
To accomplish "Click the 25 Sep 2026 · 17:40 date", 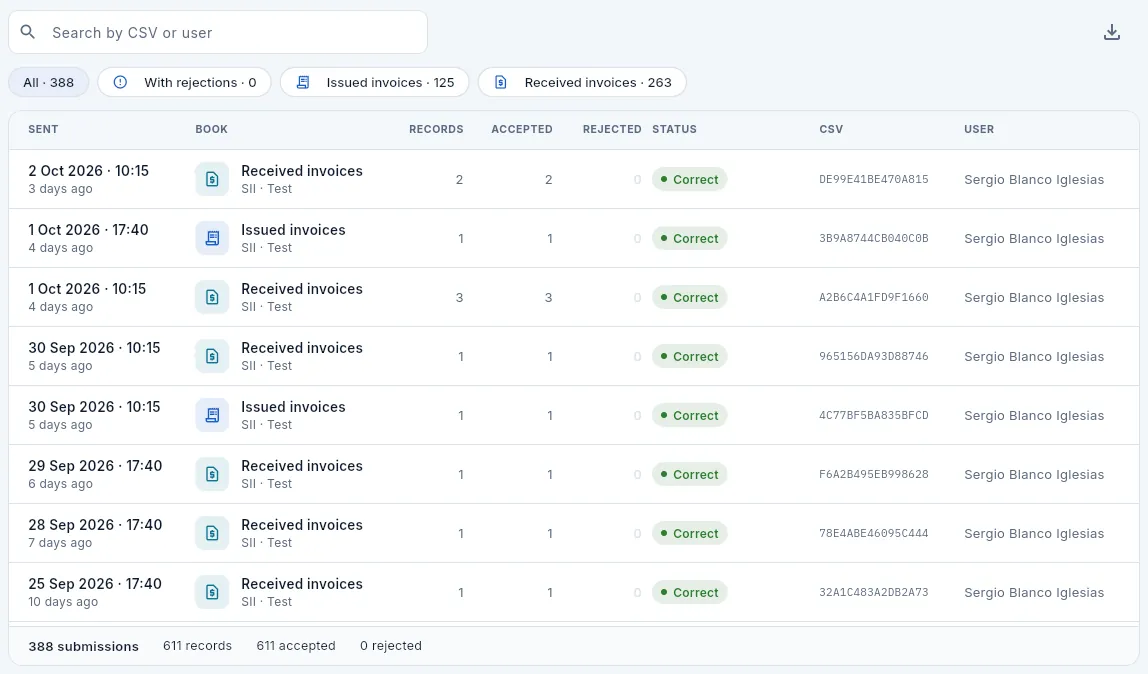I will coord(95,584).
